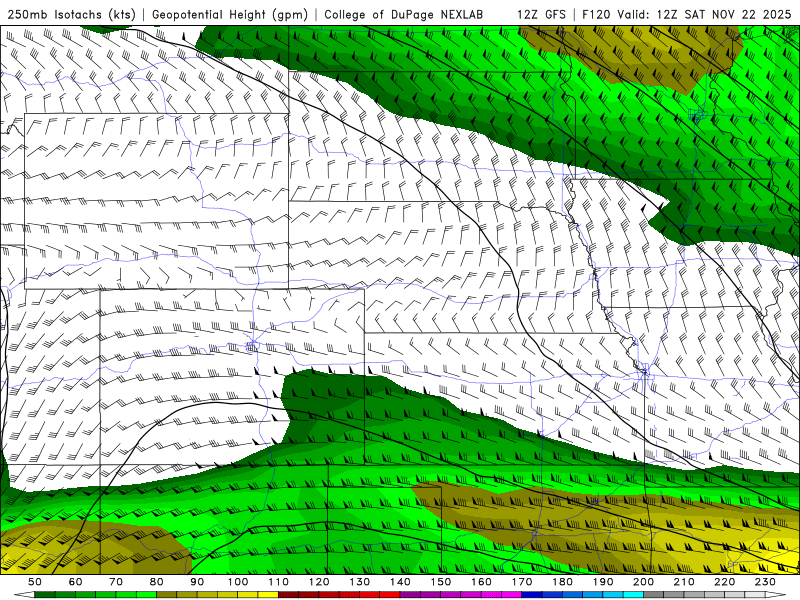
Task: Select the olive swatch starting at 80 knots
Action: click(166, 595)
